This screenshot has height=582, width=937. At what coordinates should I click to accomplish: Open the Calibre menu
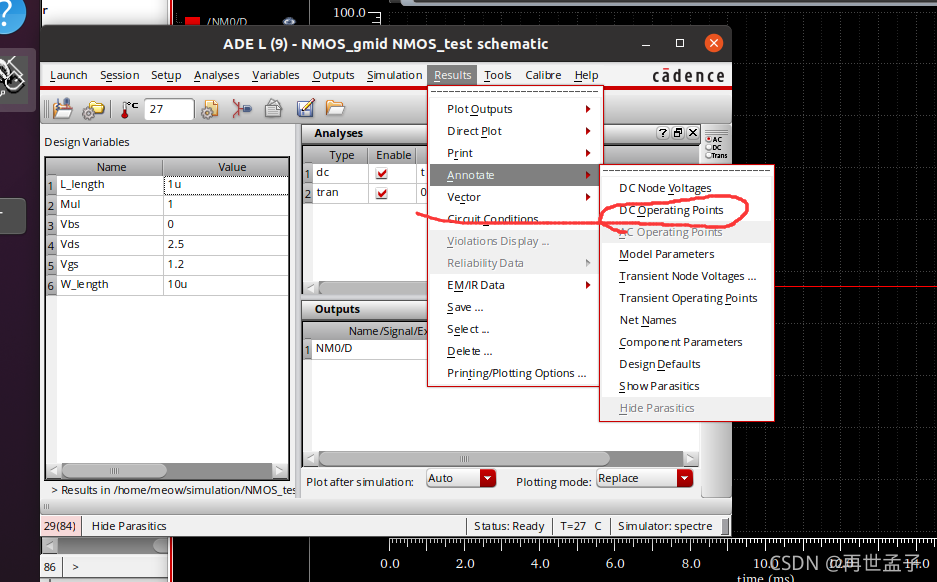543,75
